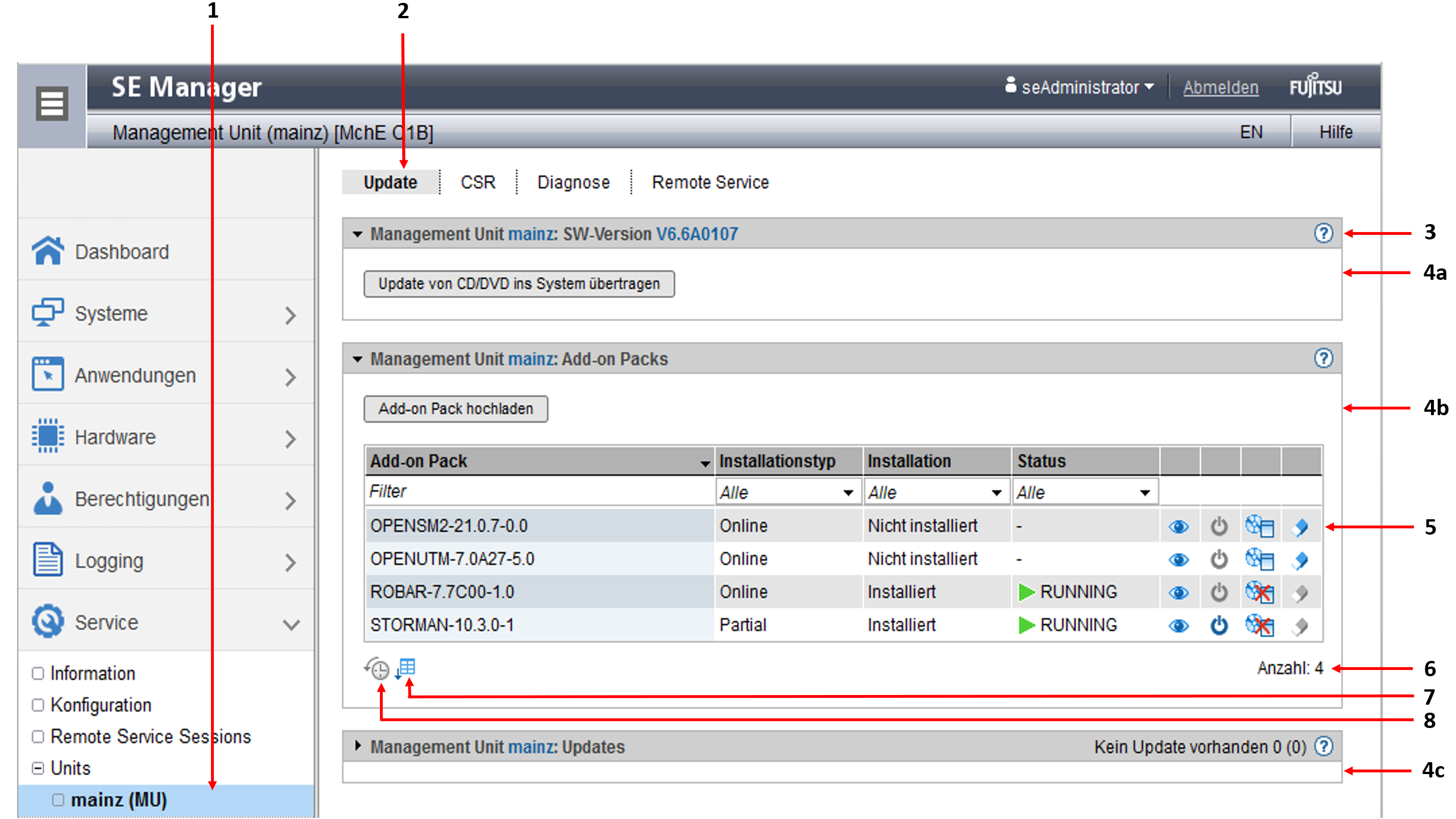This screenshot has width=1456, height=819.
Task: Click eye icon for OPENSM2 pack
Action: pyautogui.click(x=1178, y=527)
